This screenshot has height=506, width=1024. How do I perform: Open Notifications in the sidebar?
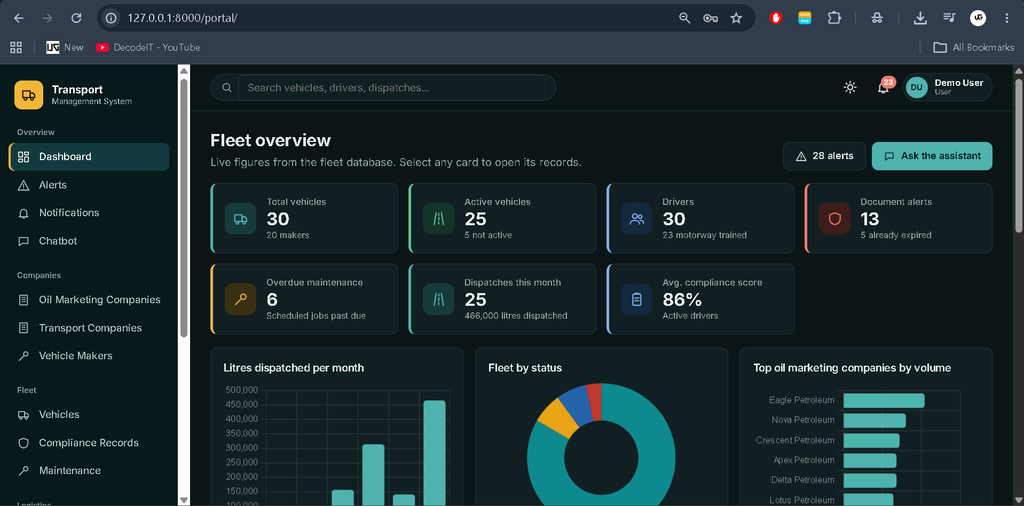(x=89, y=213)
